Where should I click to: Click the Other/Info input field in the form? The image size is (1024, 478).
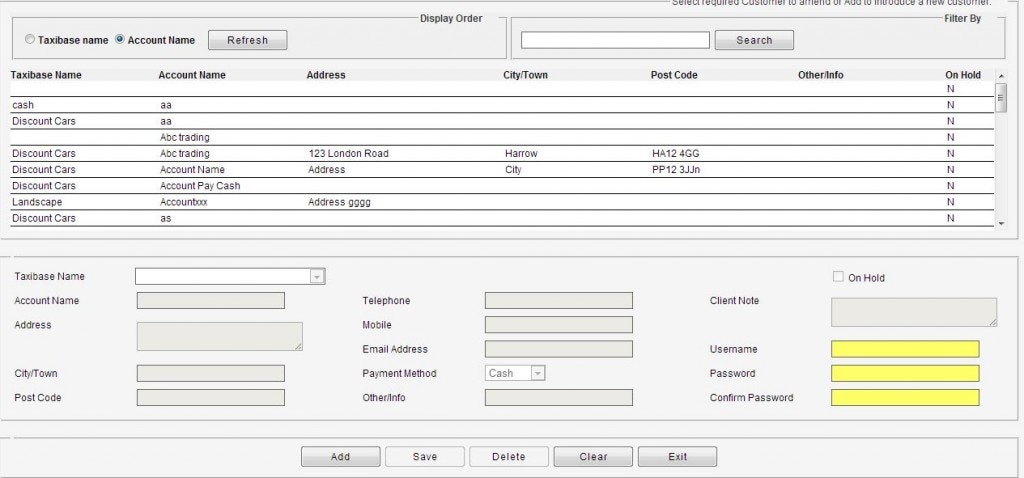pos(558,398)
